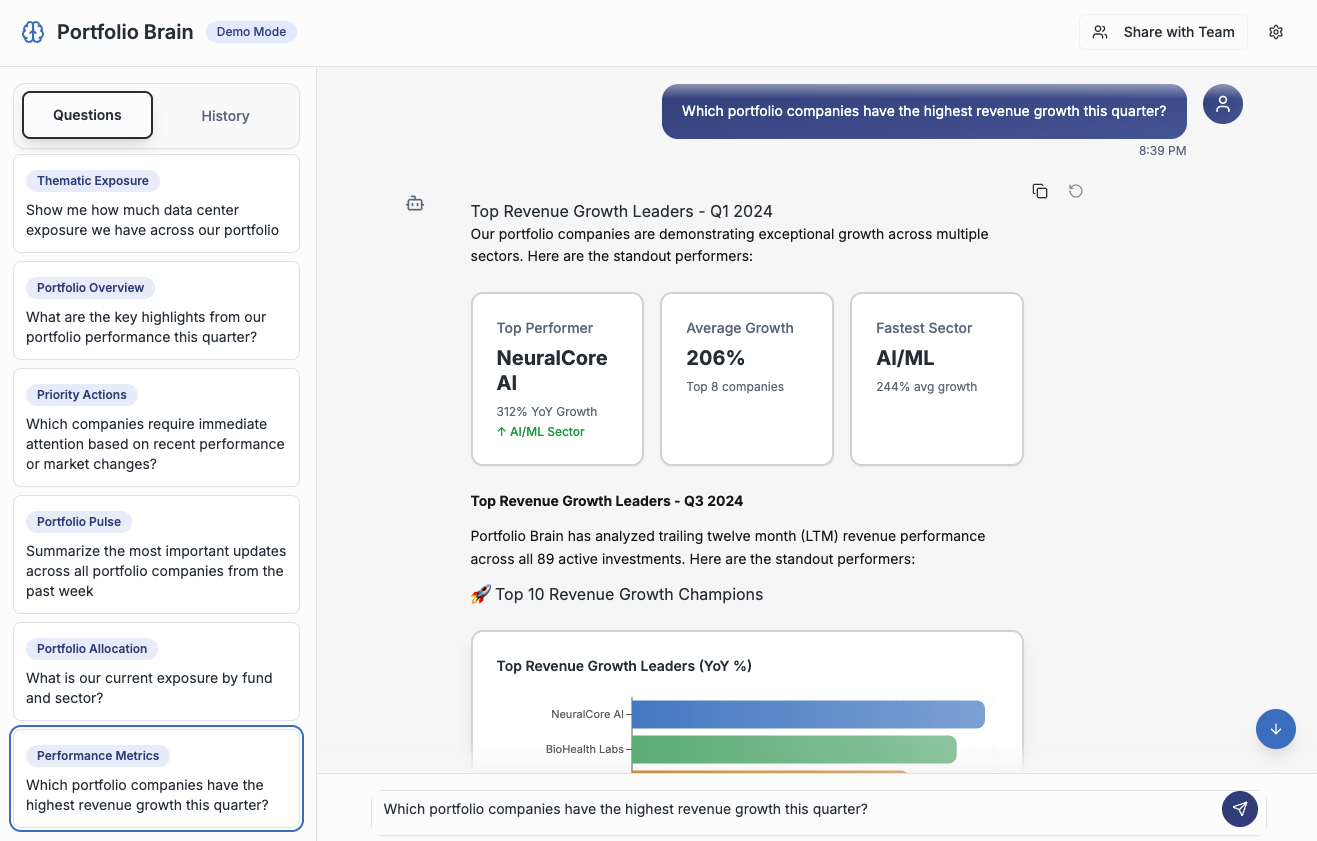Click the 'BioHealth Labs' chart axis label
This screenshot has height=841, width=1317.
click(x=585, y=749)
